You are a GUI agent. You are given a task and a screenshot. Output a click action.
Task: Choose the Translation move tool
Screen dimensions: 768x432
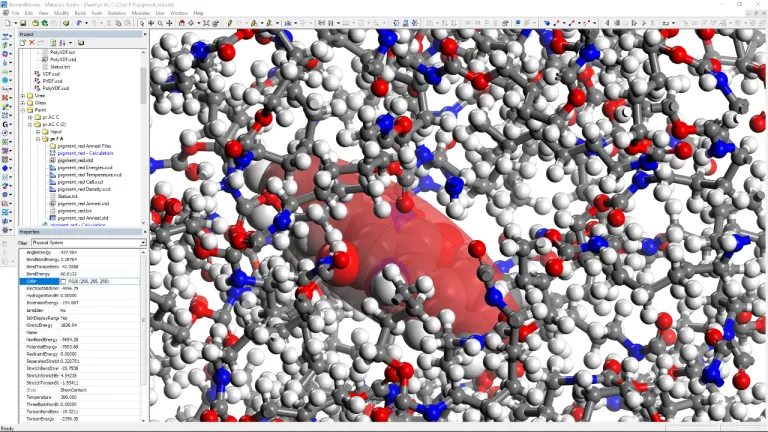click(x=168, y=23)
